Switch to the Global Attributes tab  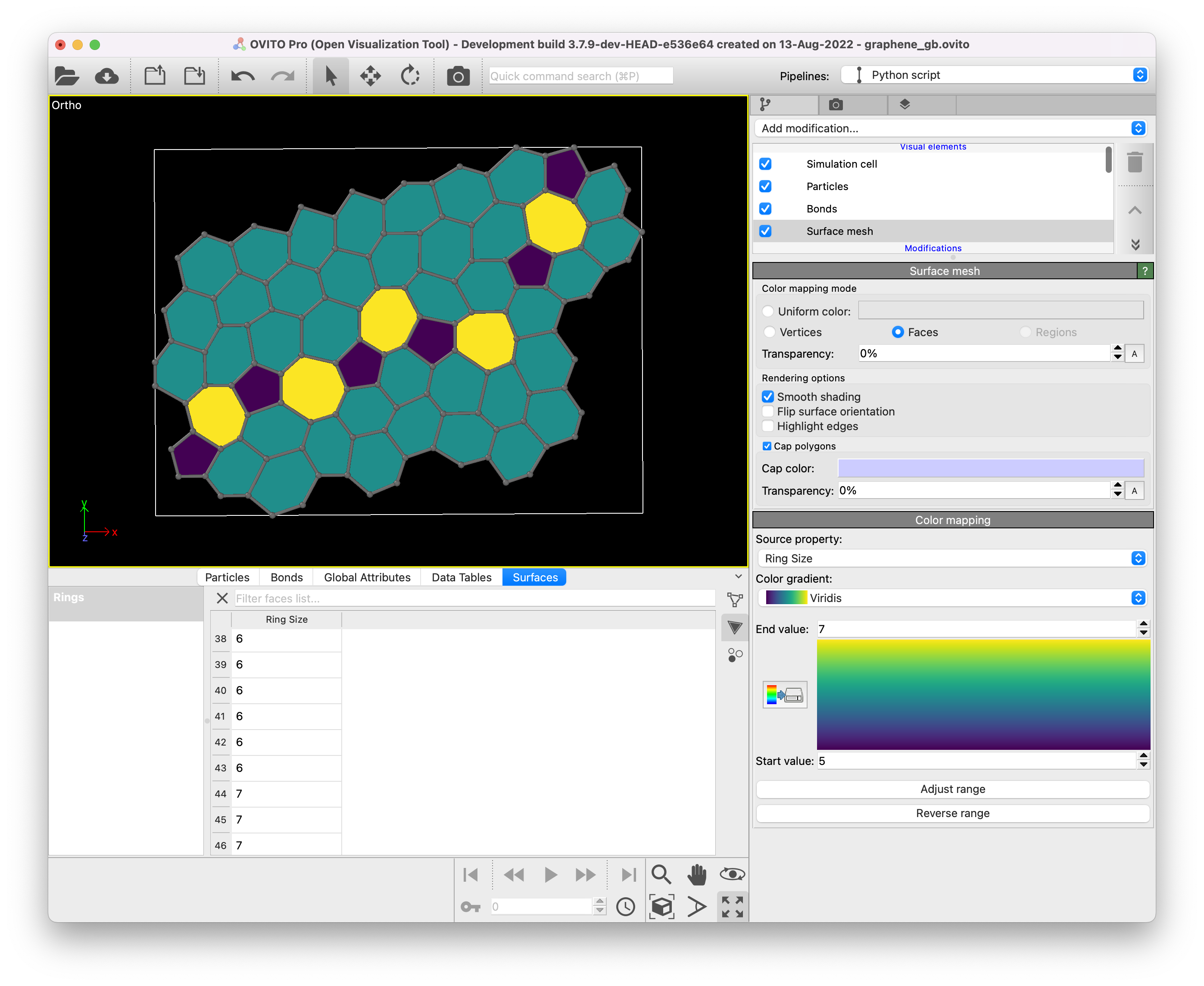[x=367, y=577]
